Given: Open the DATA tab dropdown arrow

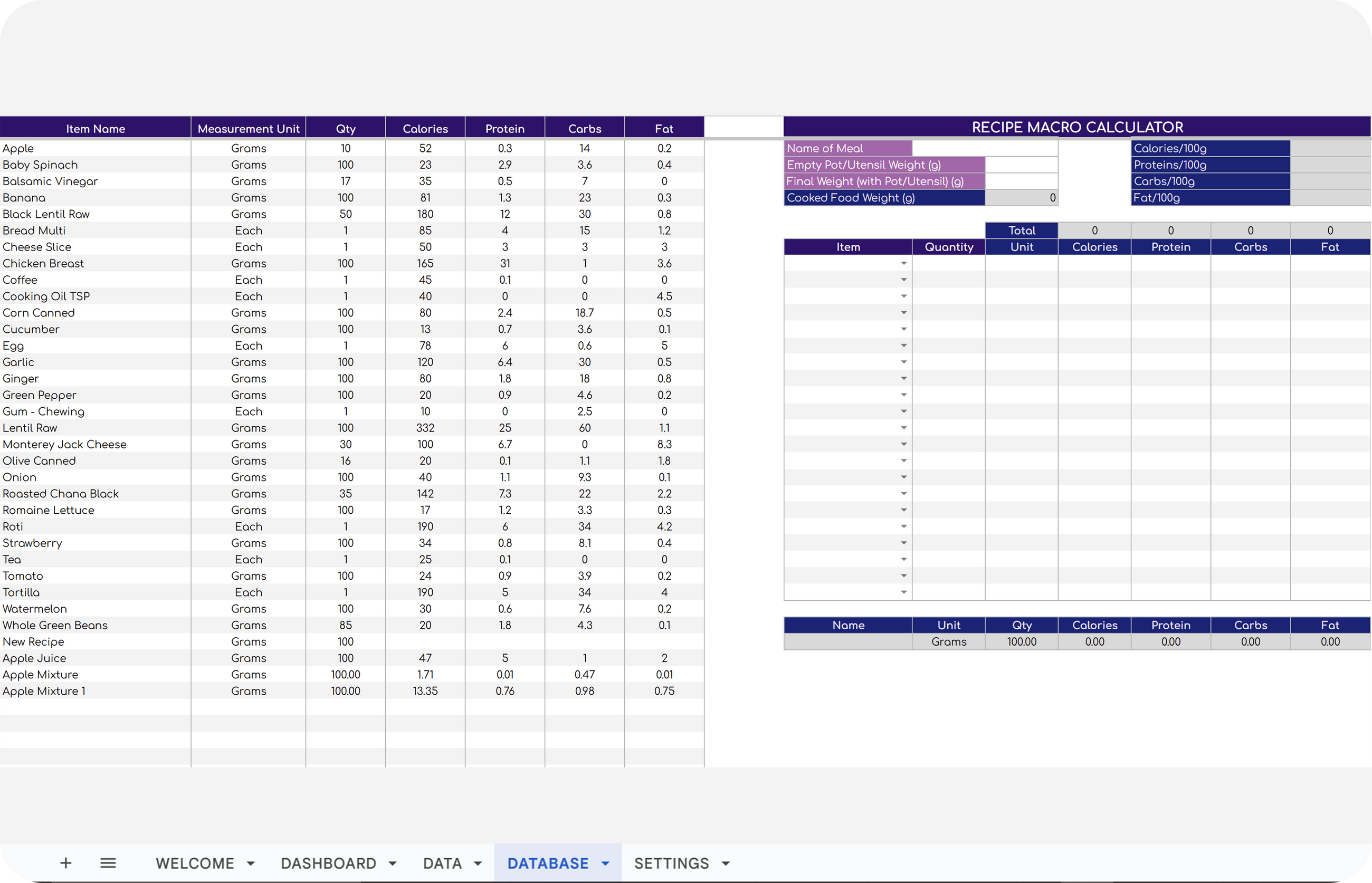Looking at the screenshot, I should tap(478, 863).
